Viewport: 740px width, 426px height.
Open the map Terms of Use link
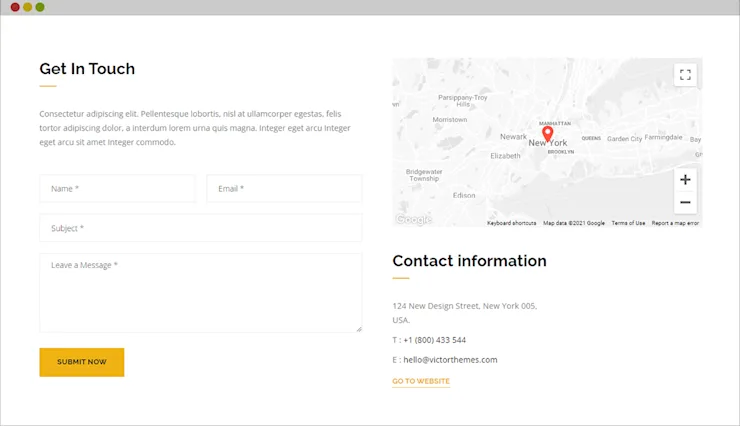pyautogui.click(x=628, y=223)
